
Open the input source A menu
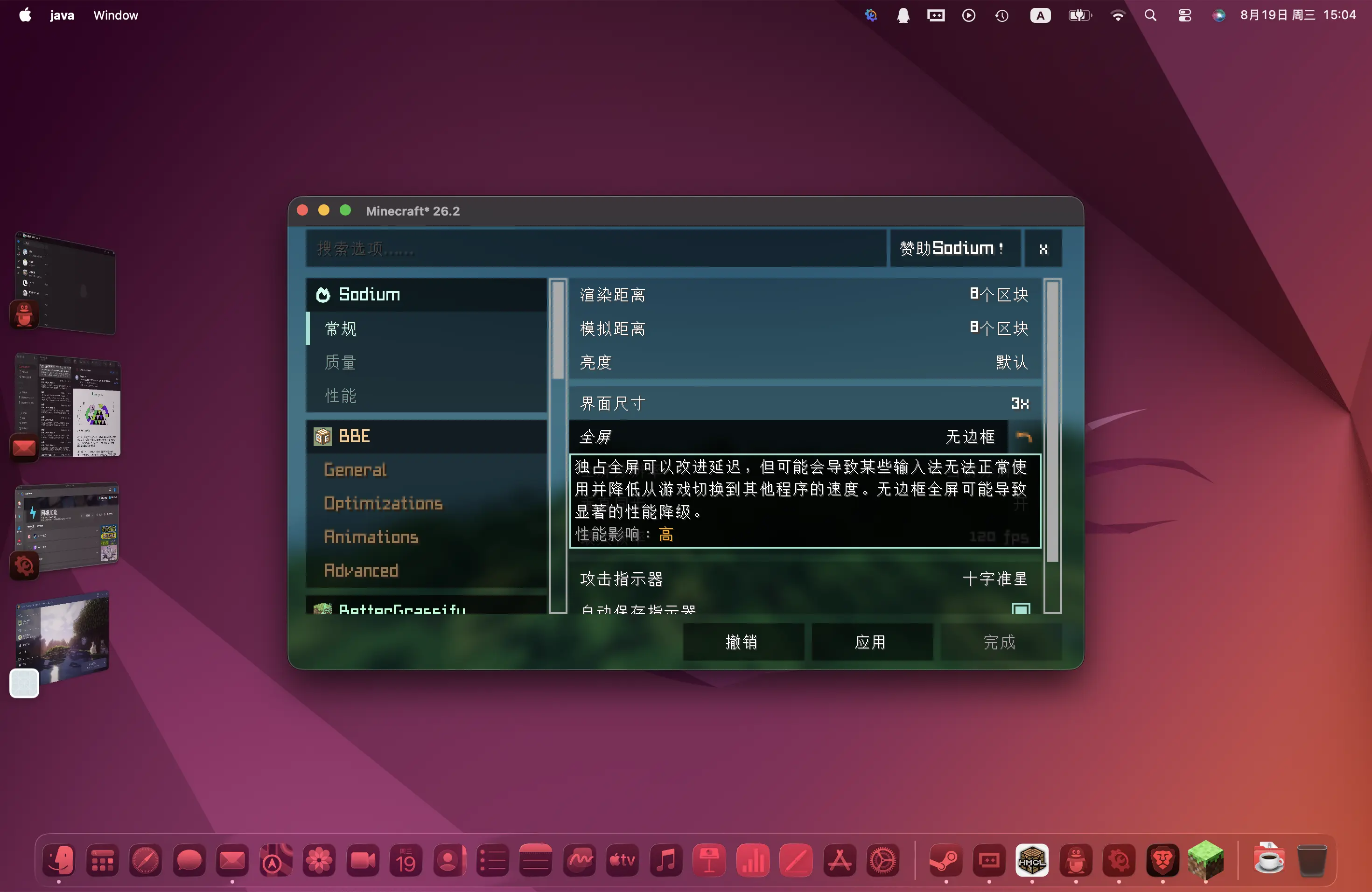point(1040,15)
